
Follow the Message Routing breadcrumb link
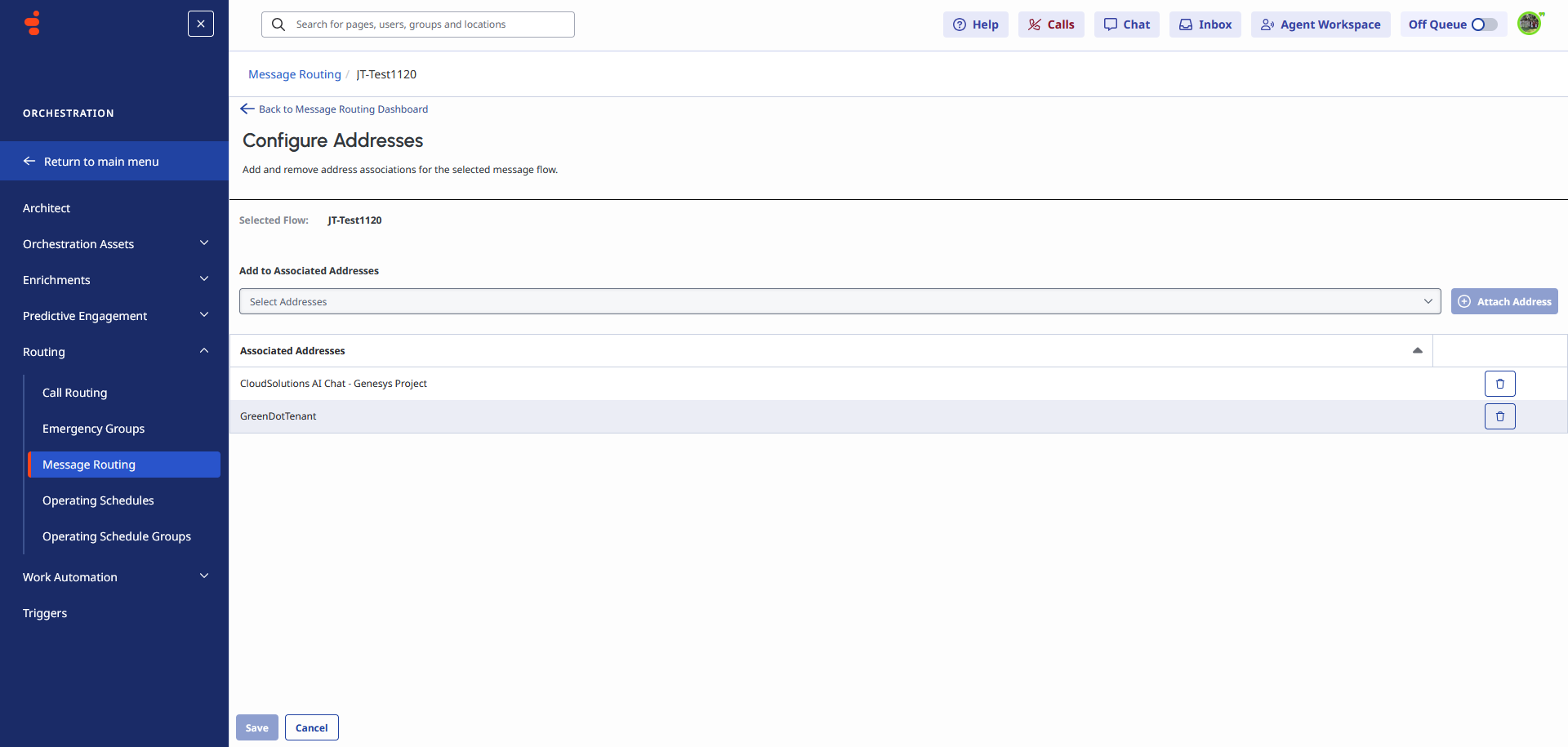(294, 74)
